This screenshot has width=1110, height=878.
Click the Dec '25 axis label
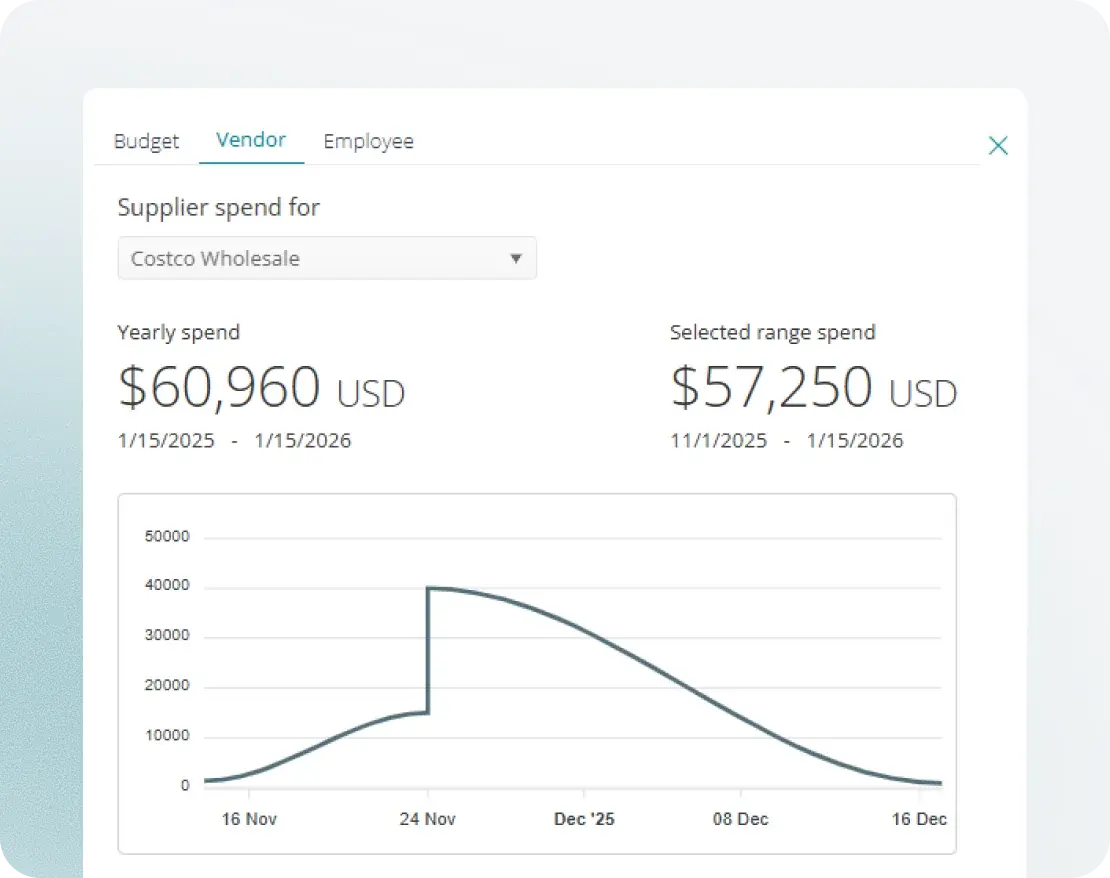point(584,819)
